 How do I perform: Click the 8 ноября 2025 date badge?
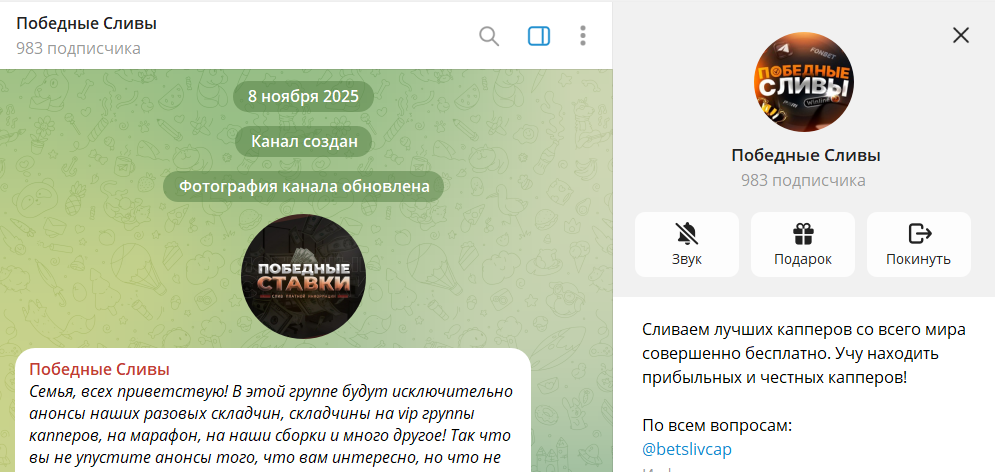303,96
